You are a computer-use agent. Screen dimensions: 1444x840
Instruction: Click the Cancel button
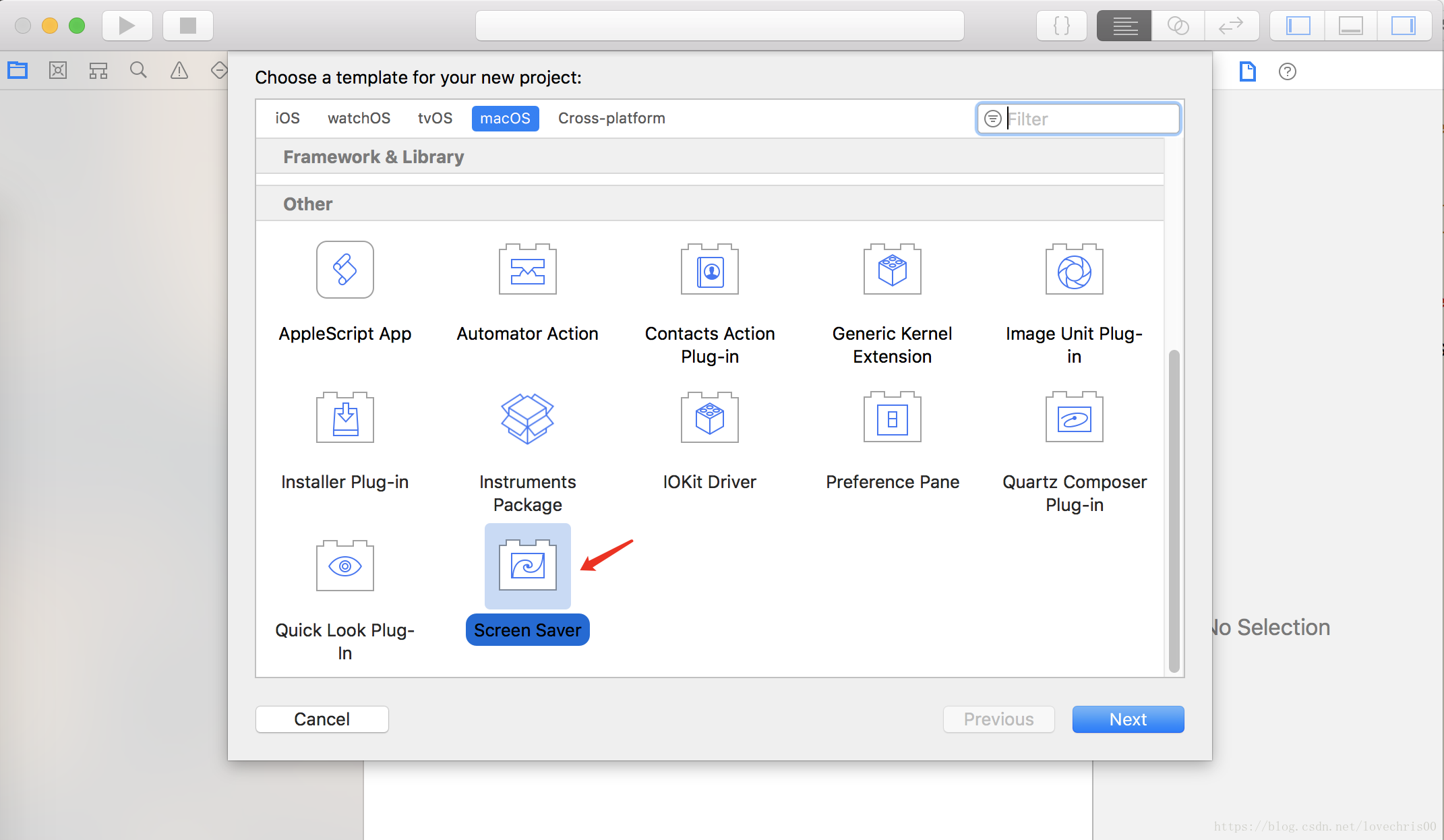[322, 719]
